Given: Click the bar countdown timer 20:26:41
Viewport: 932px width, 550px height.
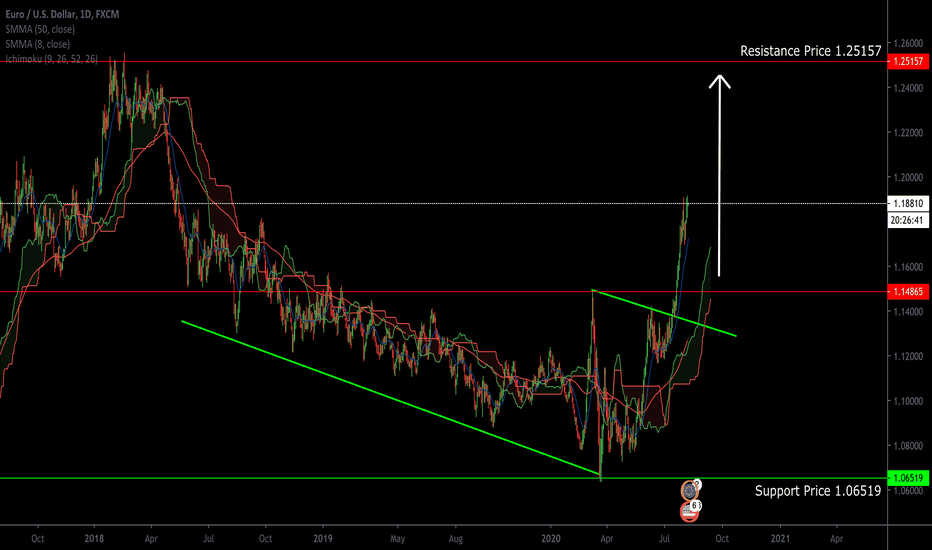Looking at the screenshot, I should (x=908, y=220).
